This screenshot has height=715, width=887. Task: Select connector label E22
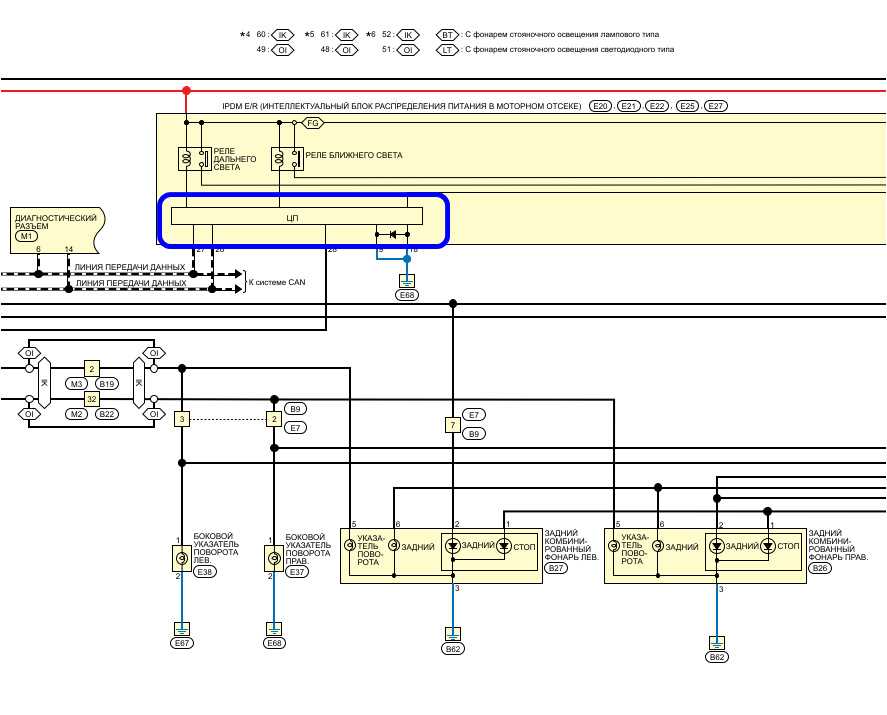[x=657, y=106]
